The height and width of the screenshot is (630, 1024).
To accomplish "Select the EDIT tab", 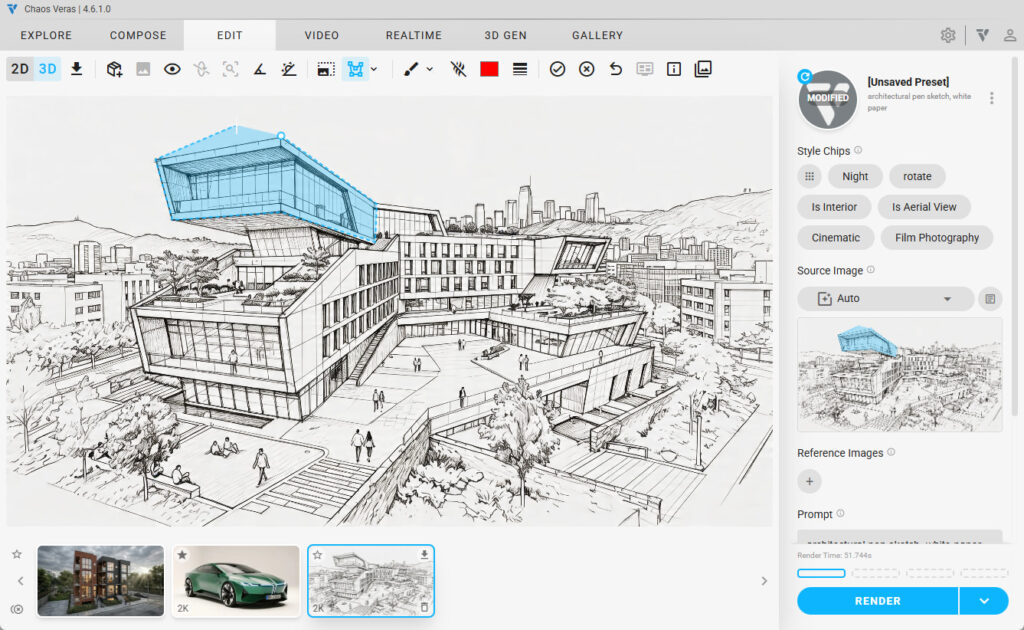I will coord(230,35).
